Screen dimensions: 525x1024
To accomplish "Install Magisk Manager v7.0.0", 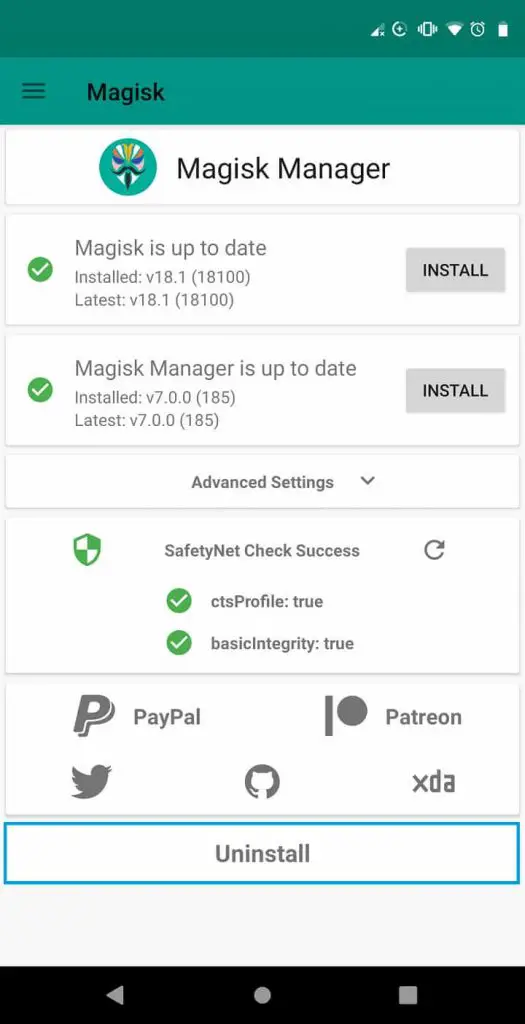I will 455,391.
